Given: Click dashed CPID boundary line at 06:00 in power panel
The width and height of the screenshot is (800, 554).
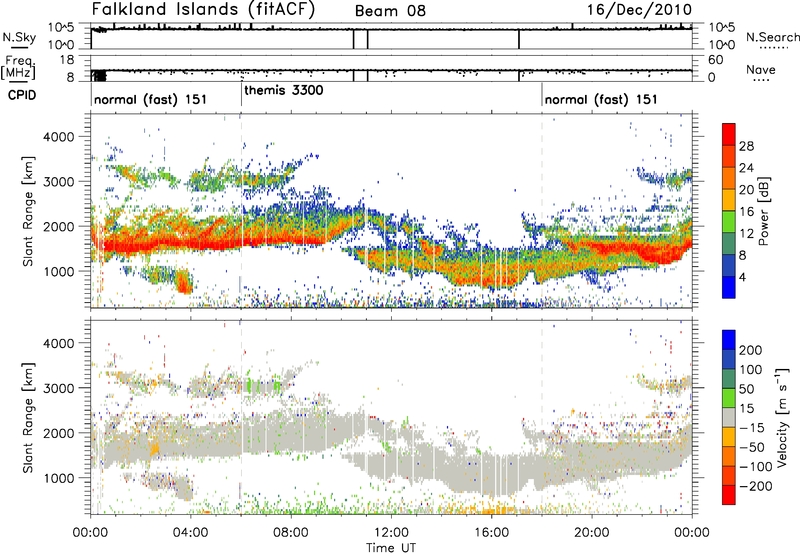Looking at the screenshot, I should pos(241,211).
